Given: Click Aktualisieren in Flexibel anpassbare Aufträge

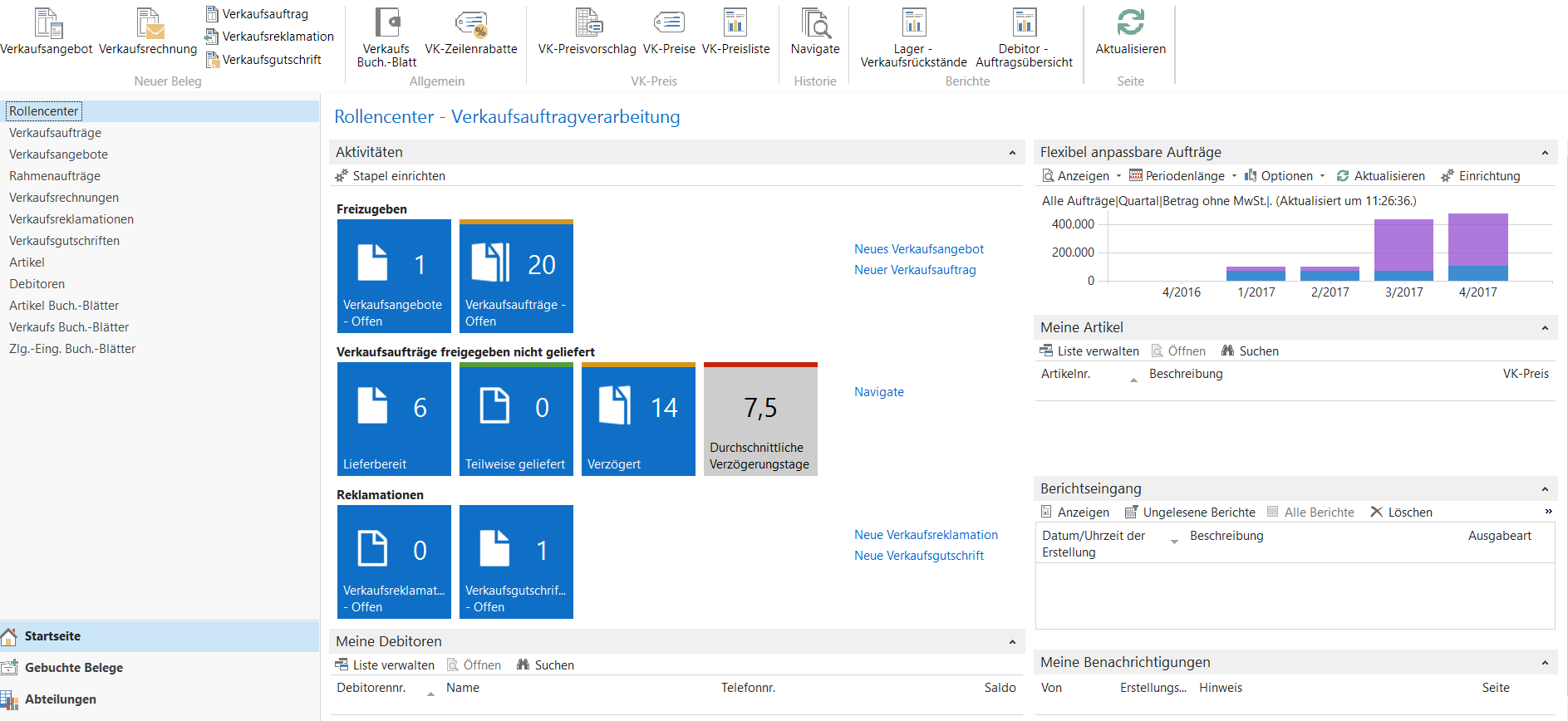Looking at the screenshot, I should (x=1380, y=176).
